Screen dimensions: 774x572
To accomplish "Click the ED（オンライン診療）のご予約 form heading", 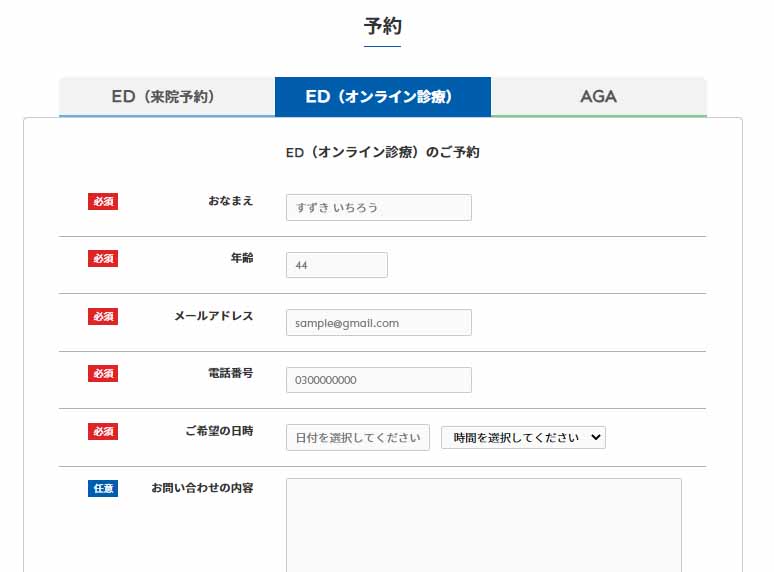I will click(383, 152).
